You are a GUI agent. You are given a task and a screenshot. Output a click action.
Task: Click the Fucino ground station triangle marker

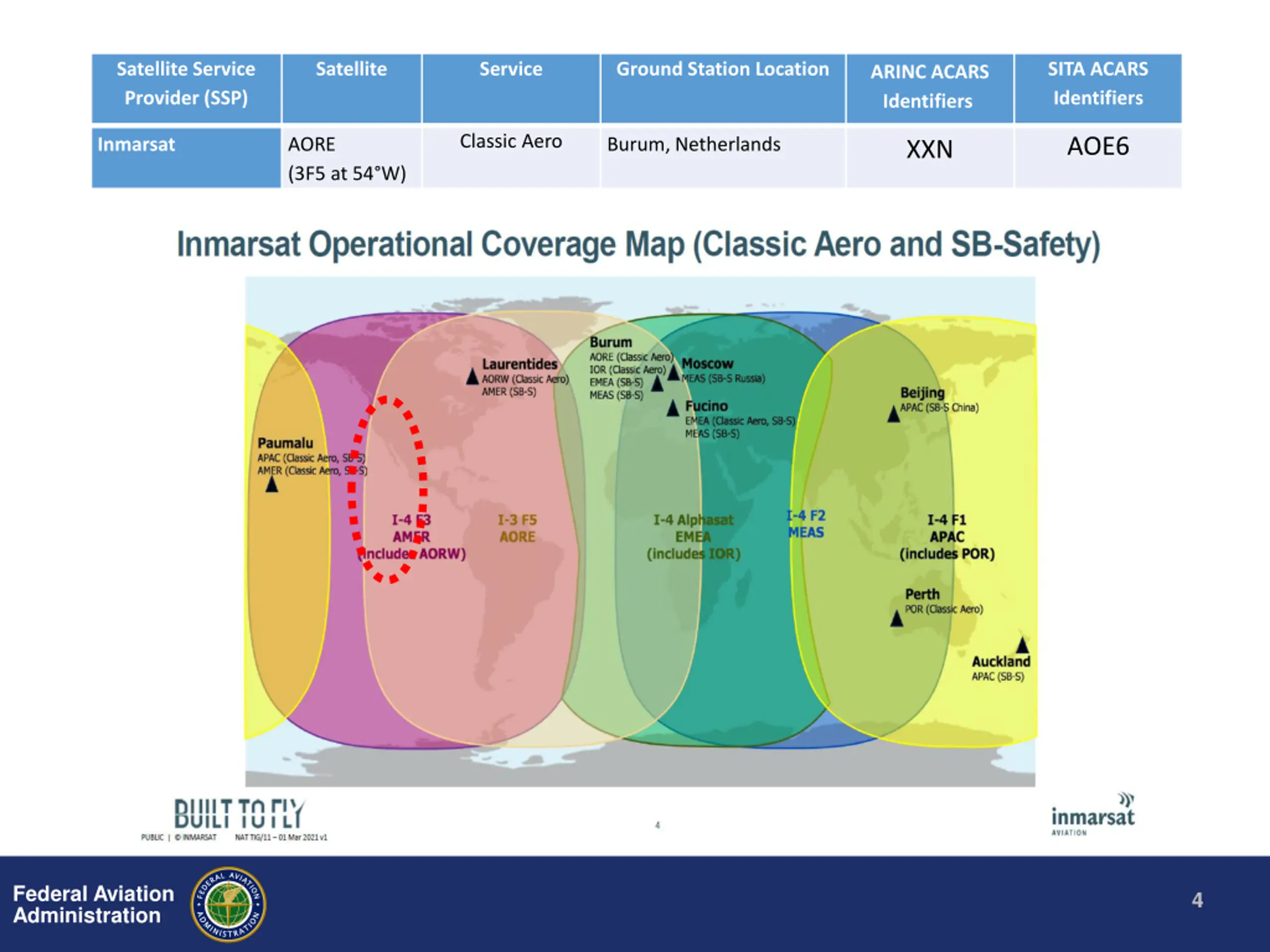673,408
